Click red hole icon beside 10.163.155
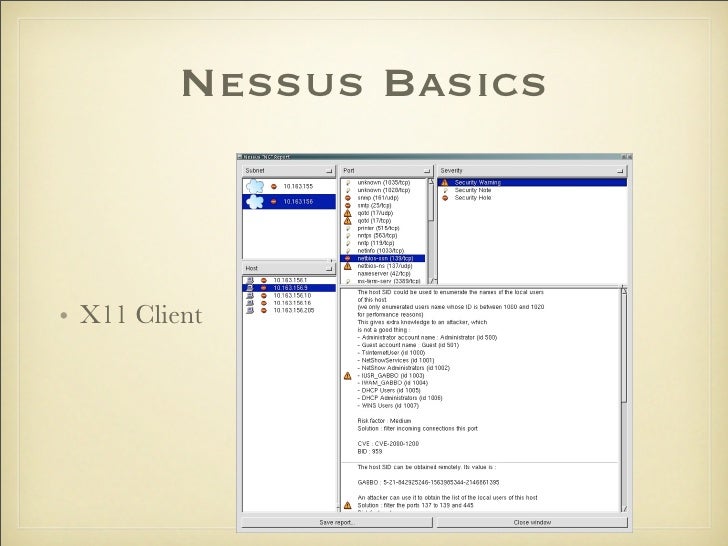Image resolution: width=728 pixels, height=546 pixels. [274, 186]
